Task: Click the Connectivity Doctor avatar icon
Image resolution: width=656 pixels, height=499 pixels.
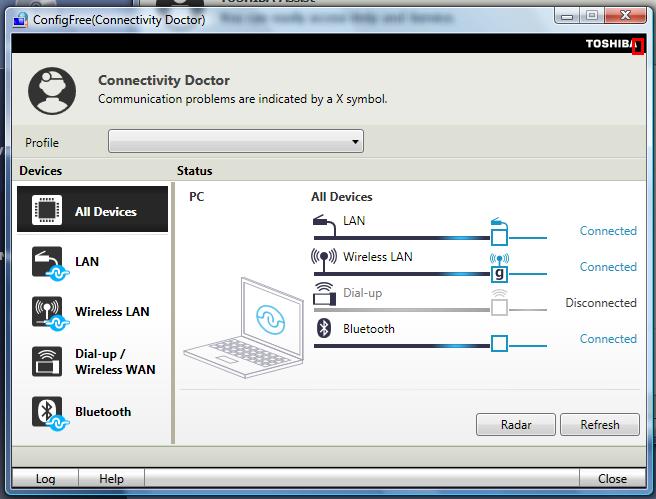Action: point(52,91)
